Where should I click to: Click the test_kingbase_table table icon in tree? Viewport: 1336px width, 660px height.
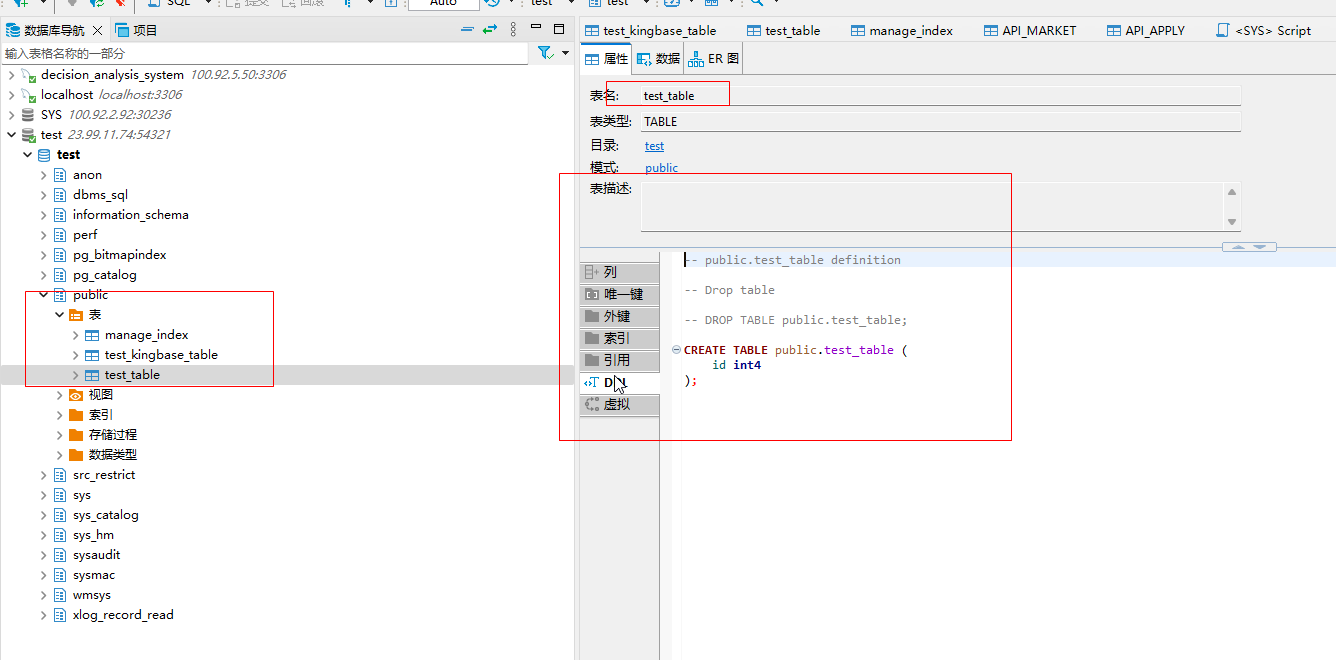pyautogui.click(x=92, y=355)
